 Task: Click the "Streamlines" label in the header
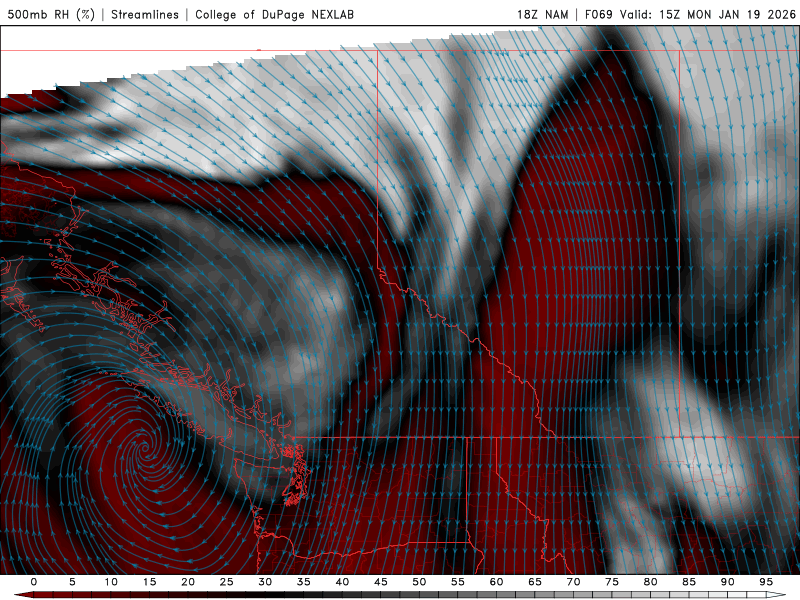coord(145,14)
